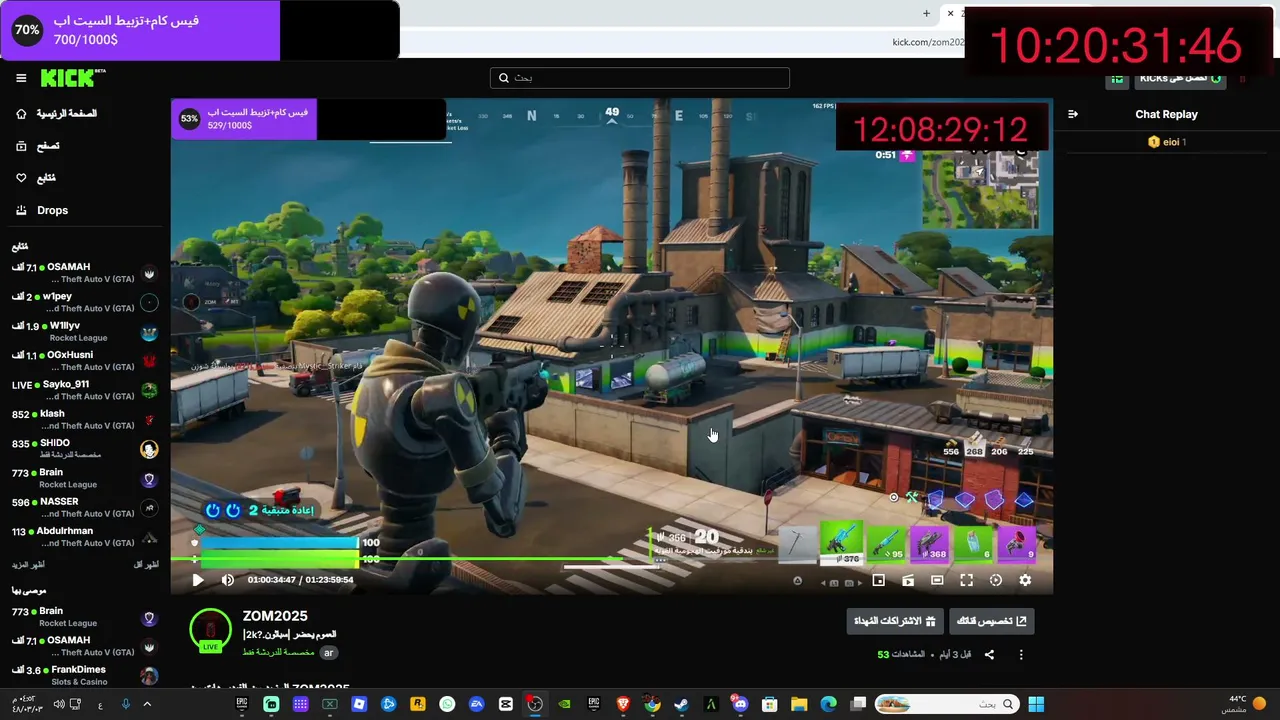Switch to theater mode

click(x=937, y=580)
